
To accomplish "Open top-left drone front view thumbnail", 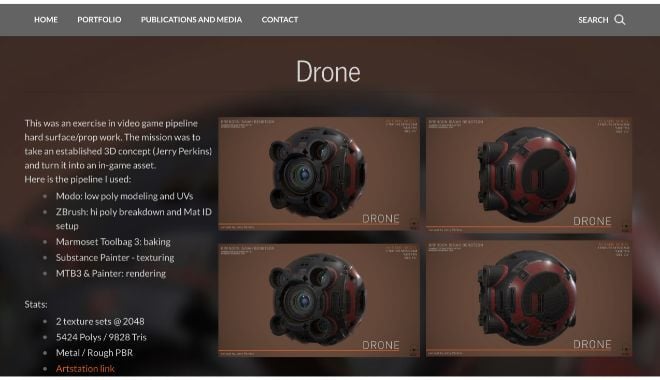I will (x=319, y=174).
